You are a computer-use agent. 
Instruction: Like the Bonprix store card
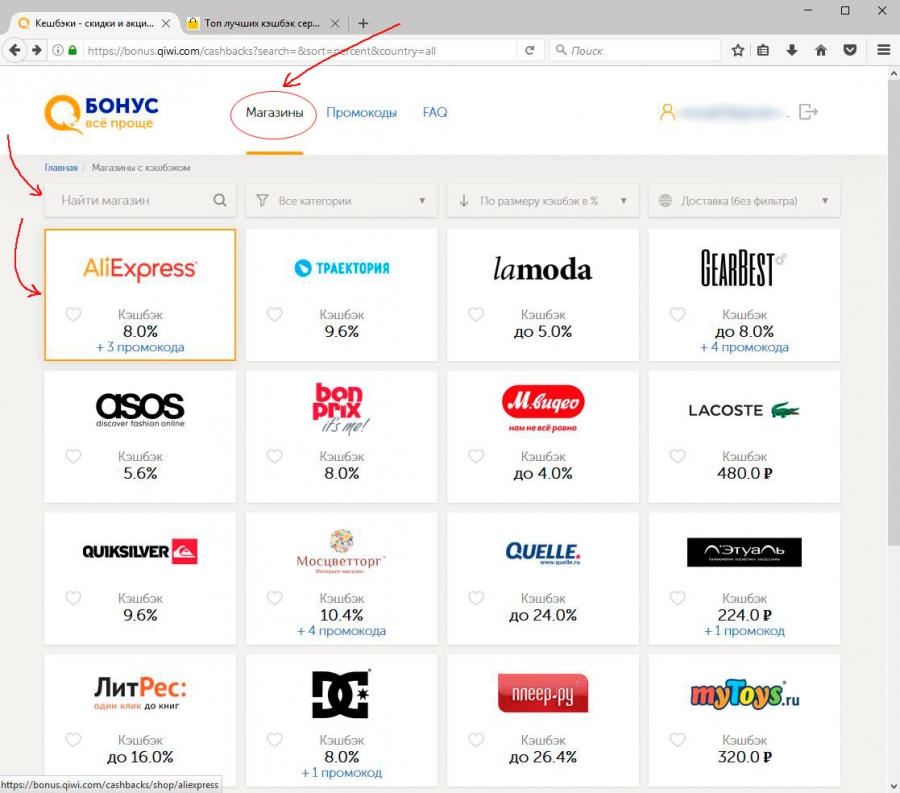tap(274, 456)
